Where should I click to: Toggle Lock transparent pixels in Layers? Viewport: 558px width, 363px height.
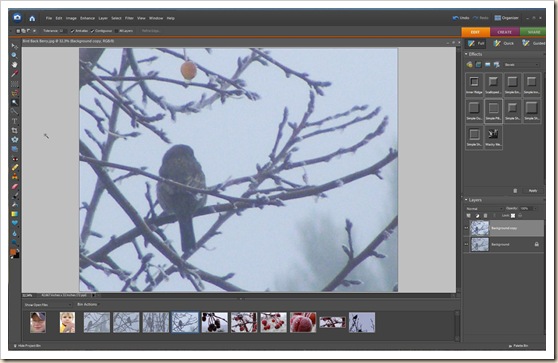(513, 216)
